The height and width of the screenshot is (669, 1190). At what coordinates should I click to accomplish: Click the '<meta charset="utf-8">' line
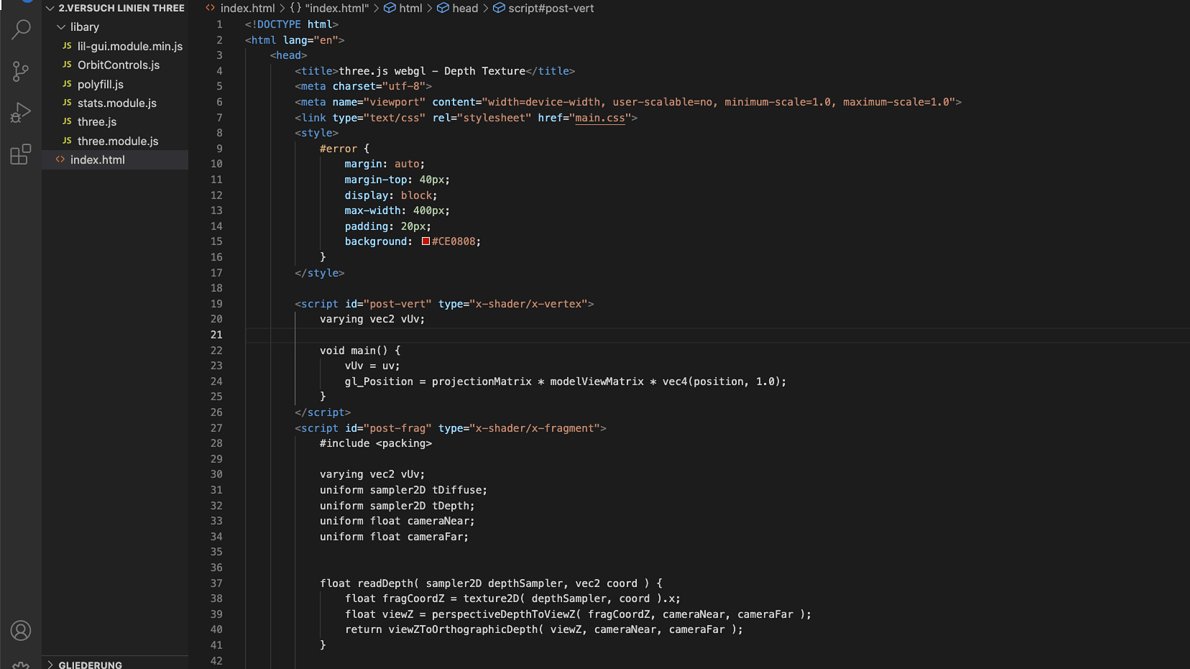coord(364,86)
